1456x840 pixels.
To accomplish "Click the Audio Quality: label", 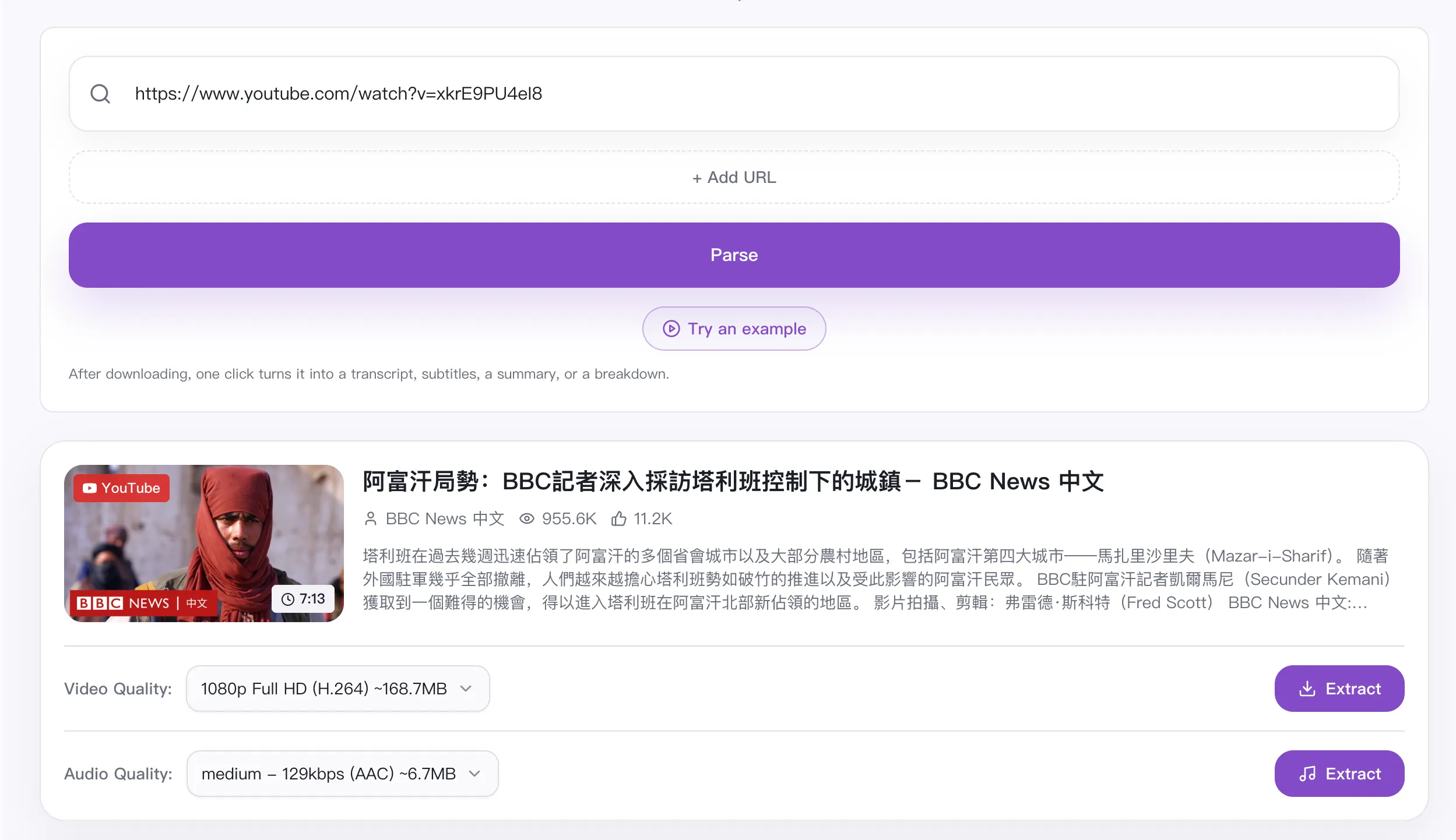I will pyautogui.click(x=118, y=774).
